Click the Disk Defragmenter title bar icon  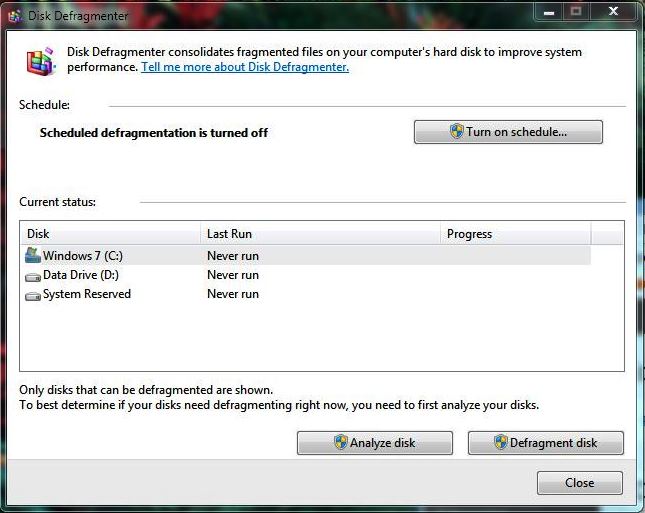tap(15, 16)
